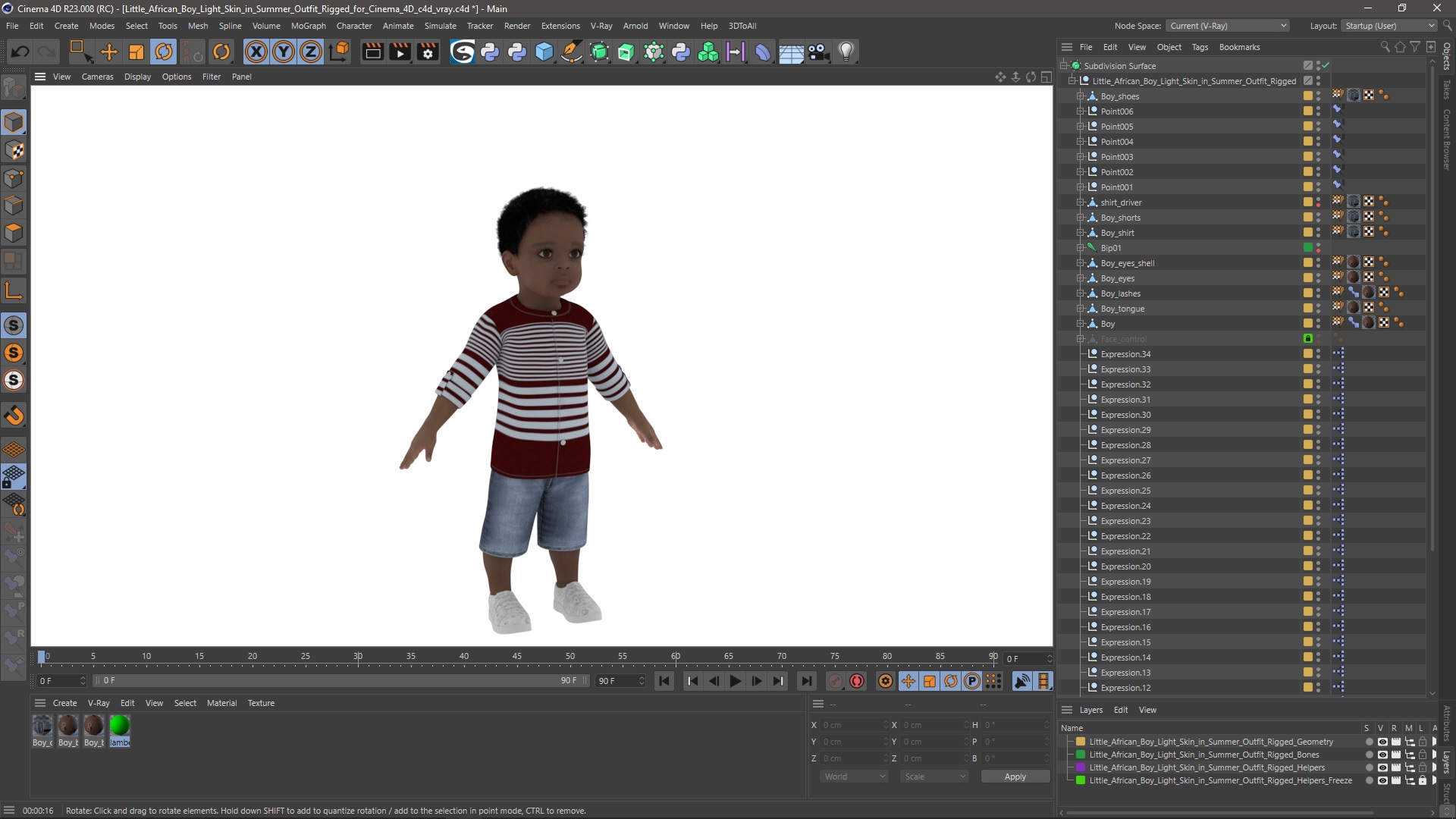Image resolution: width=1456 pixels, height=819 pixels.
Task: Toggle Y axis lock
Action: tap(284, 52)
